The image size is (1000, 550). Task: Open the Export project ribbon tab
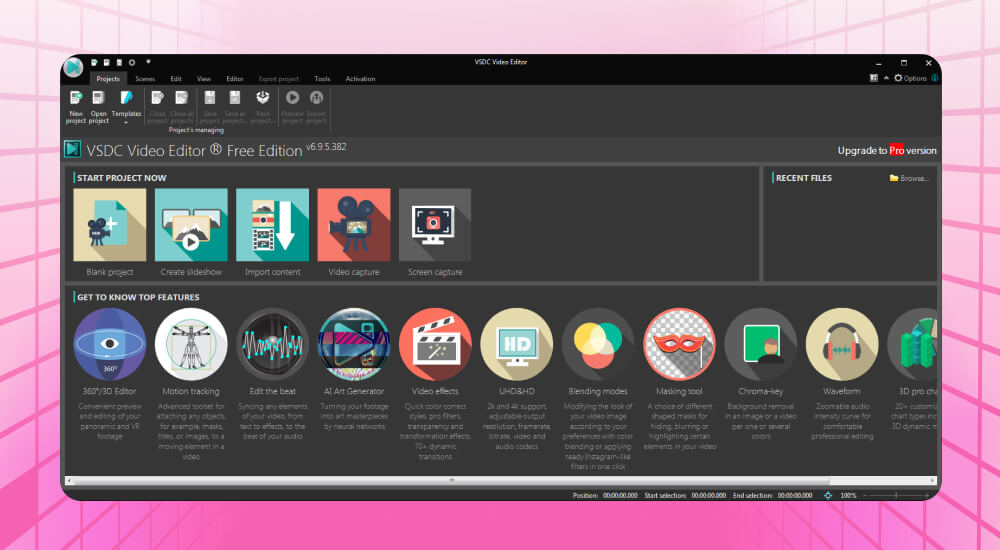[279, 79]
